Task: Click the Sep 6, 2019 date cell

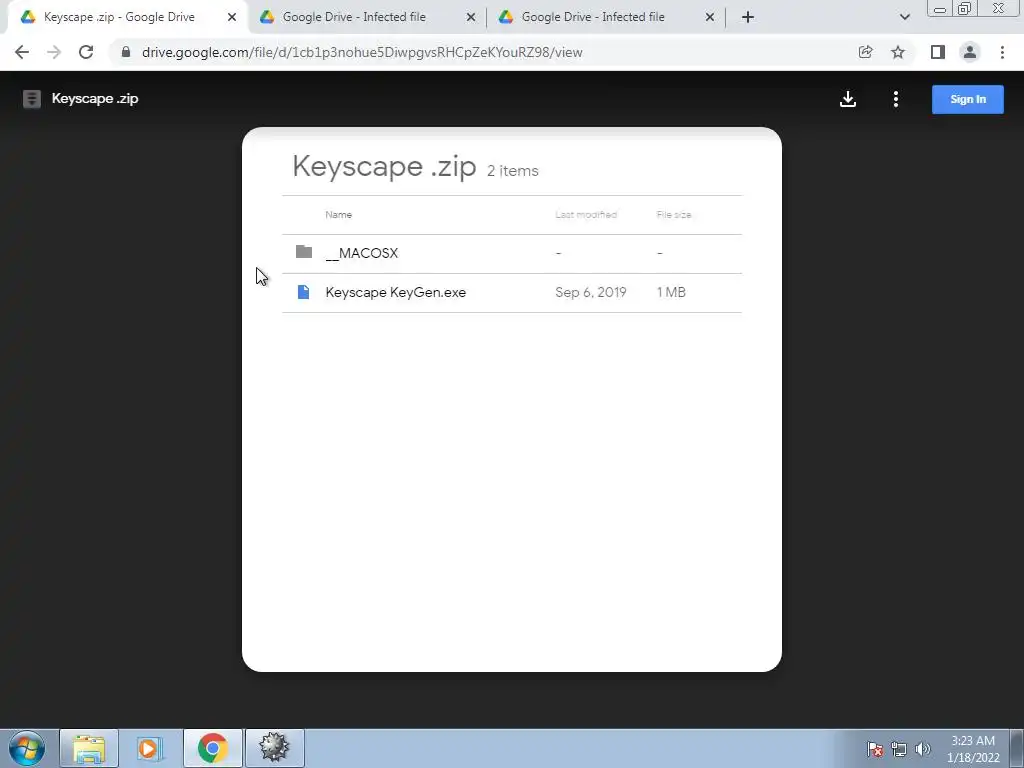Action: [x=590, y=292]
